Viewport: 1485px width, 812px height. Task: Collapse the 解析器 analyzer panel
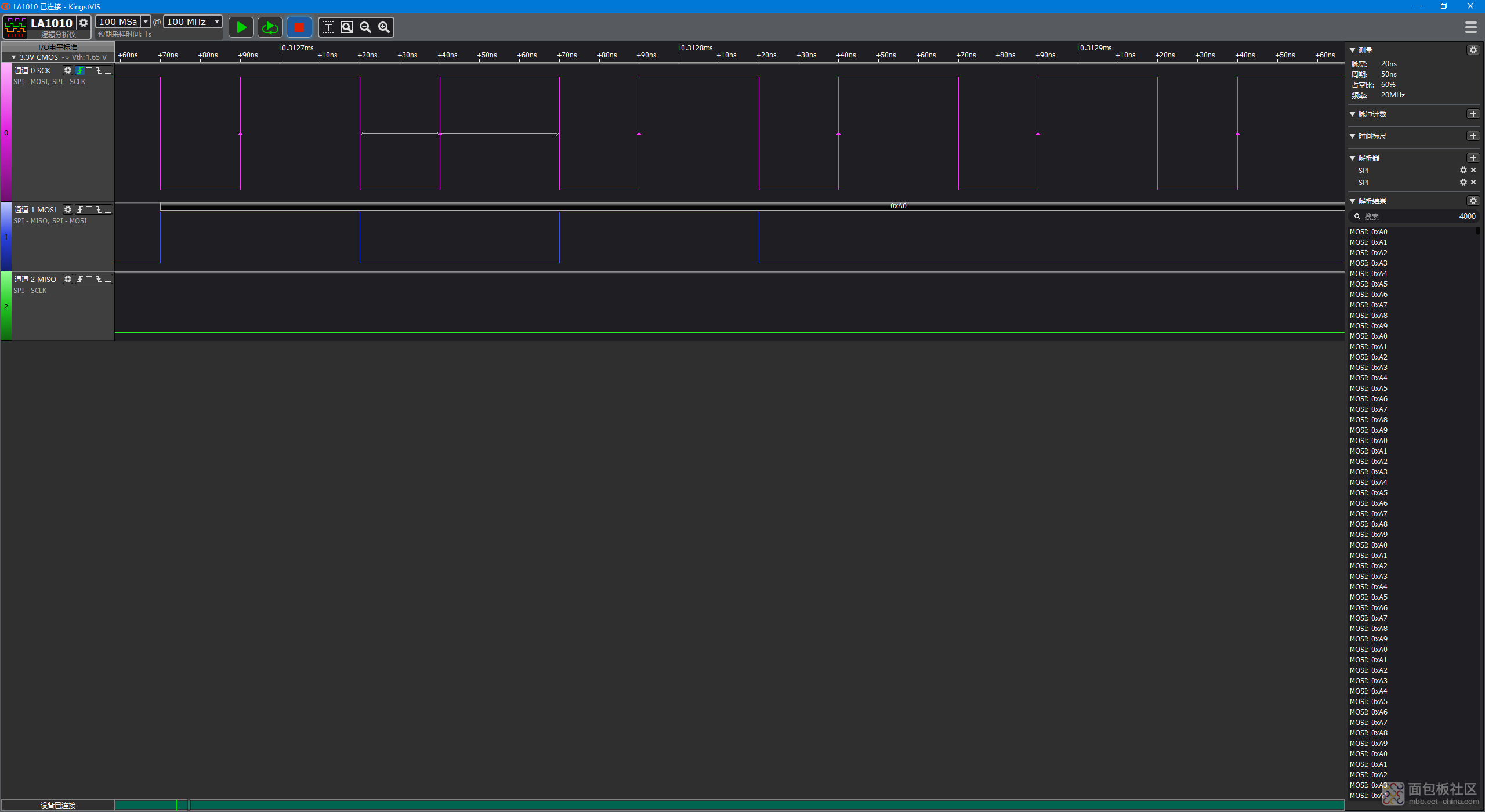coord(1353,158)
